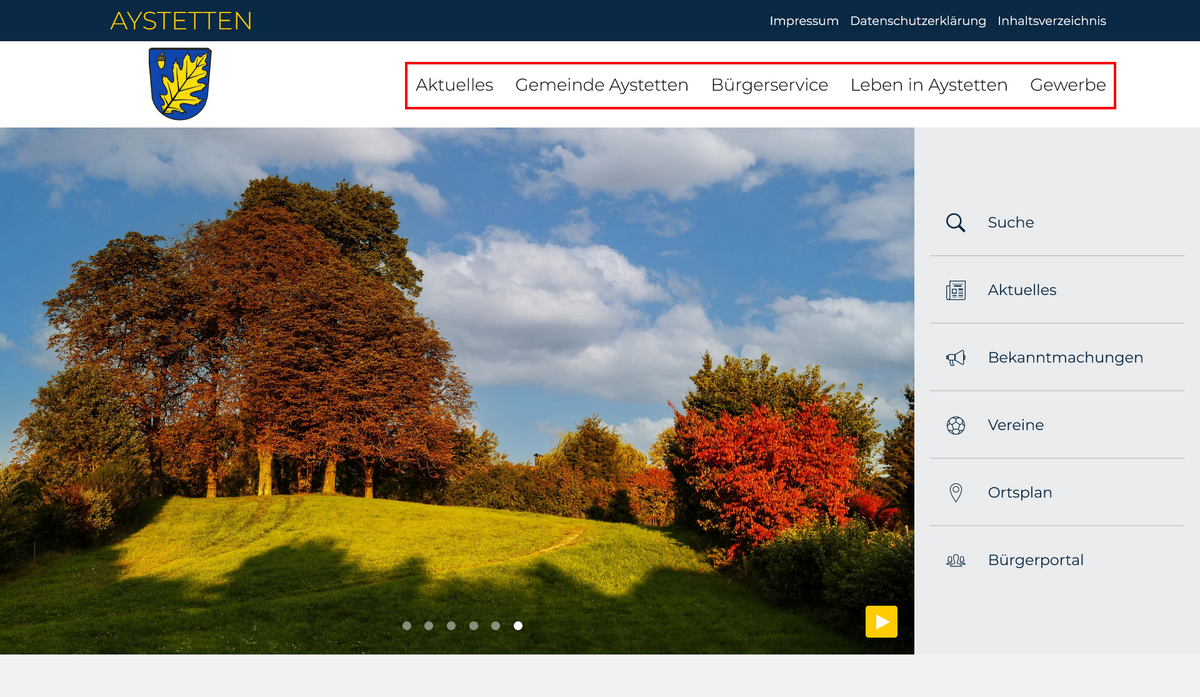The image size is (1200, 697).
Task: Select the fourth slideshow dot
Action: 474,626
